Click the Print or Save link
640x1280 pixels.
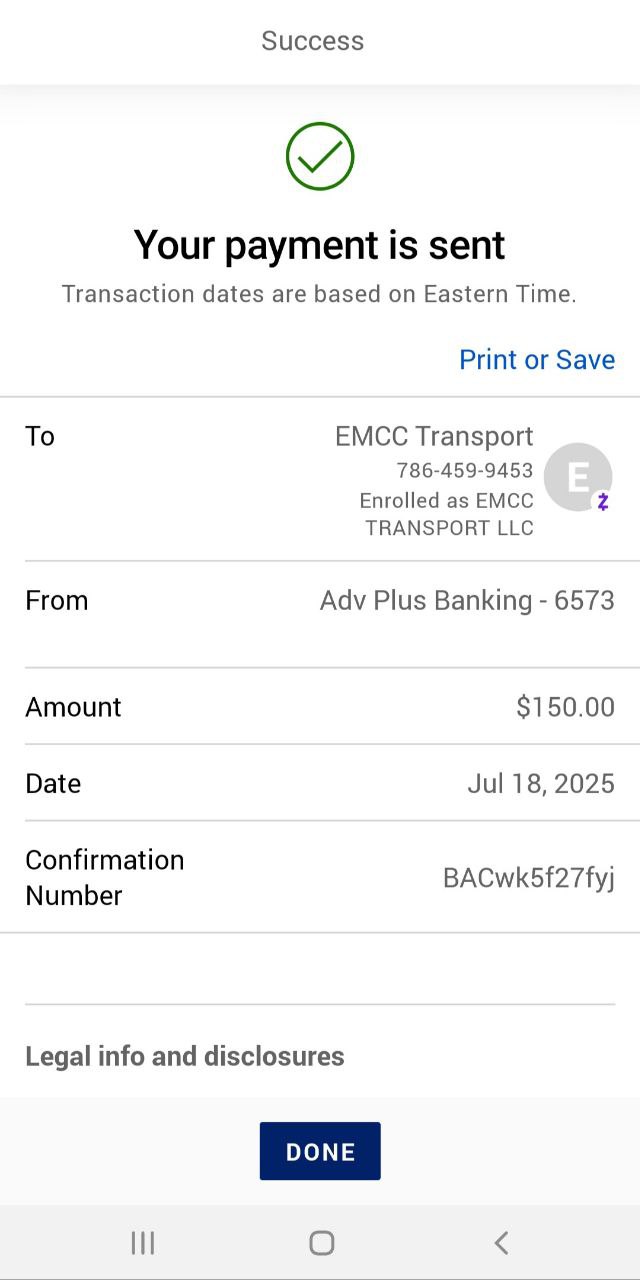pyautogui.click(x=536, y=359)
